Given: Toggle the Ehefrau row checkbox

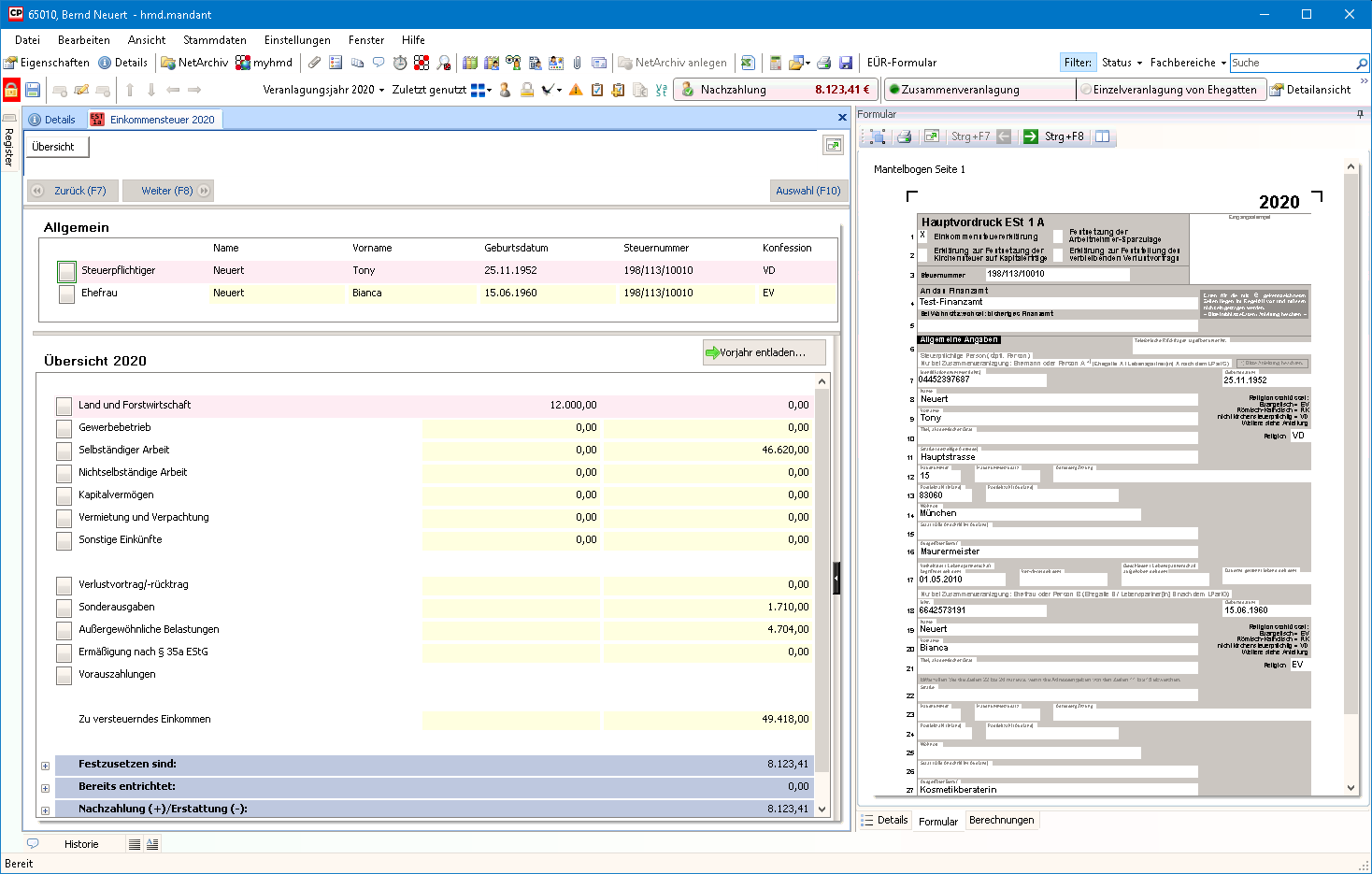Looking at the screenshot, I should click(66, 294).
